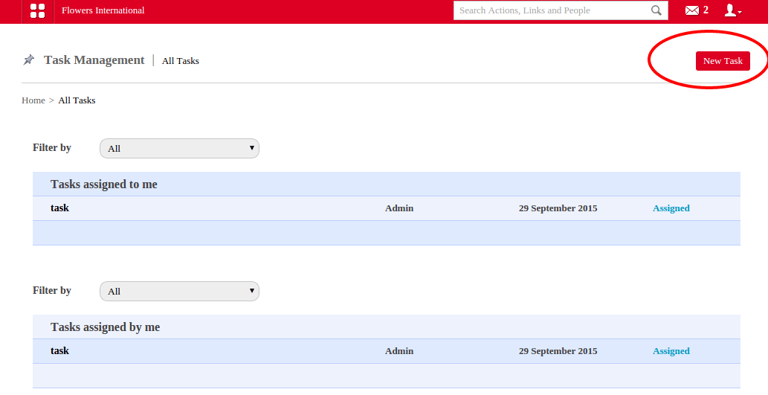Click the Flowers International title

(x=103, y=10)
